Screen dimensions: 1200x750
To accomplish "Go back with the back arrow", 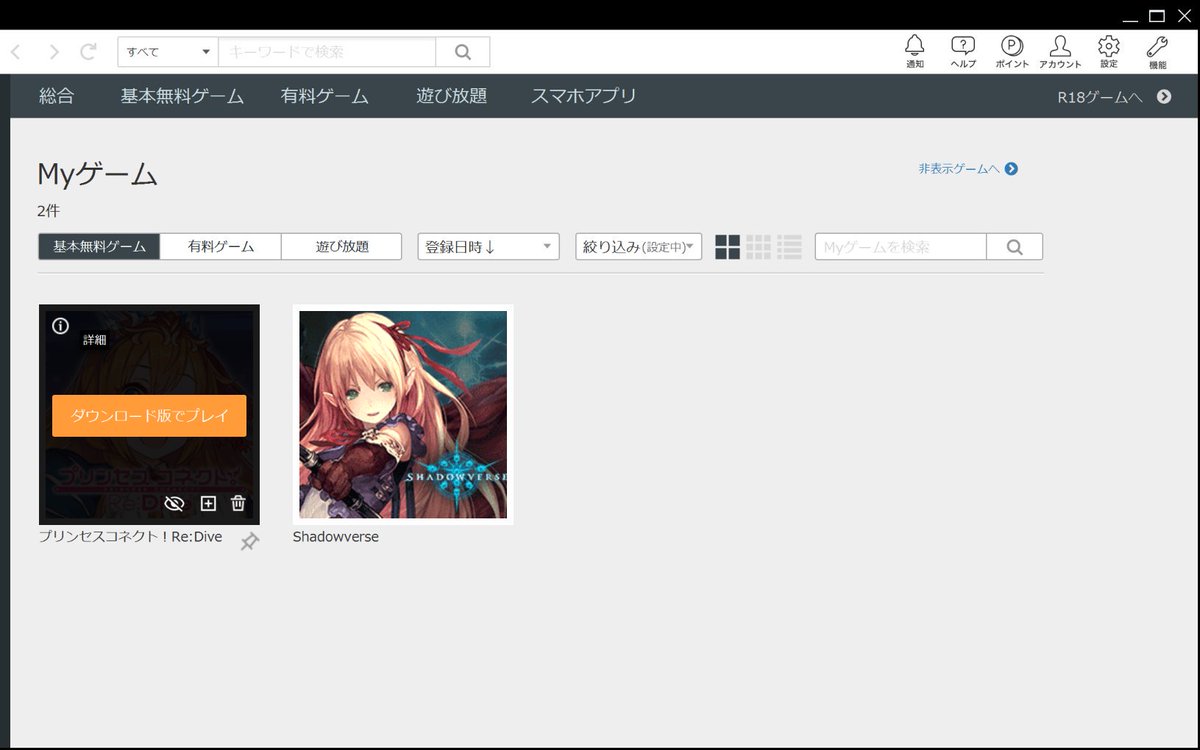I will coord(16,52).
